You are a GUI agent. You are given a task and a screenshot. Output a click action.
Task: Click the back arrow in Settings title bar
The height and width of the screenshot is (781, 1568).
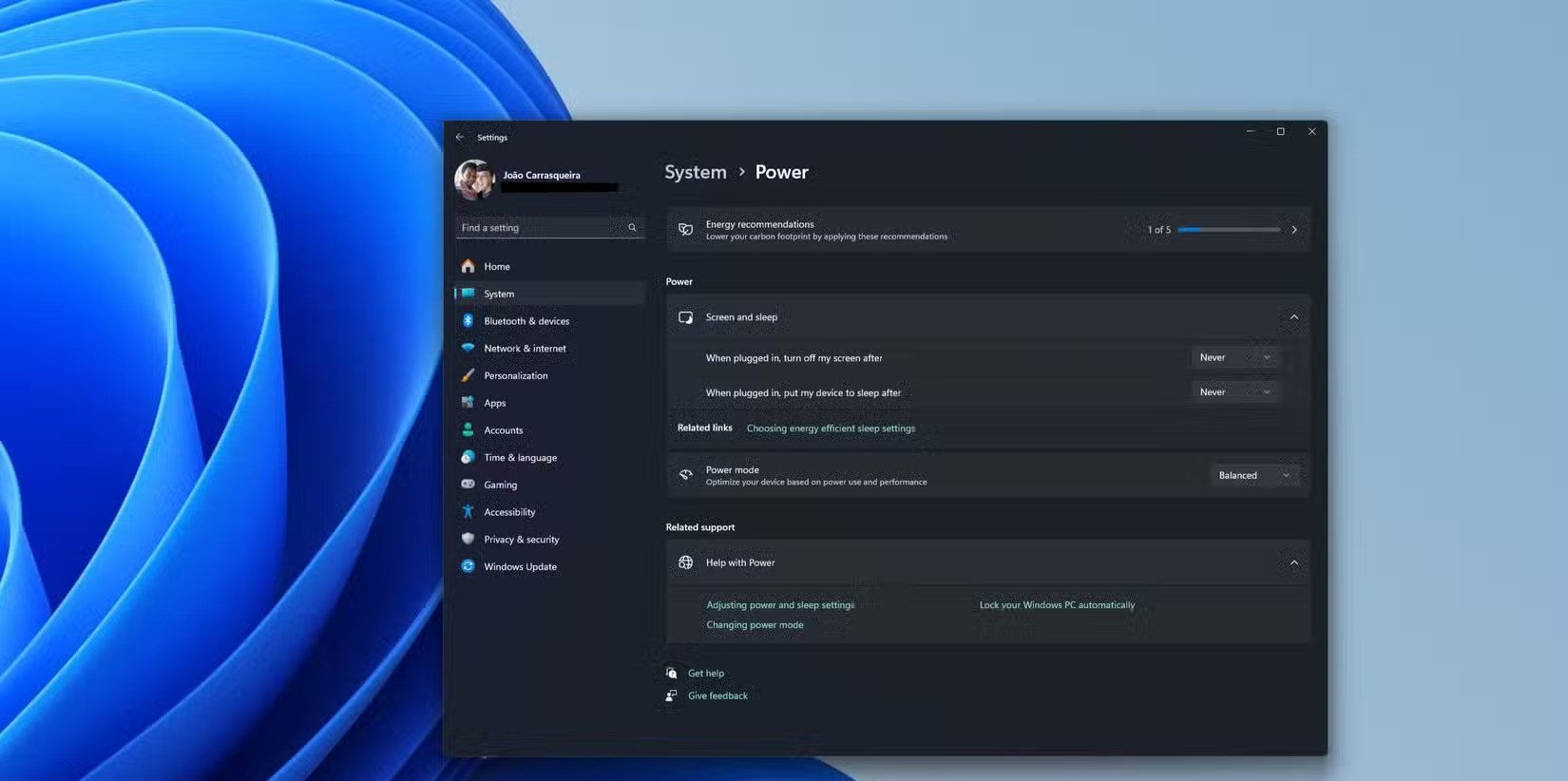[x=460, y=137]
